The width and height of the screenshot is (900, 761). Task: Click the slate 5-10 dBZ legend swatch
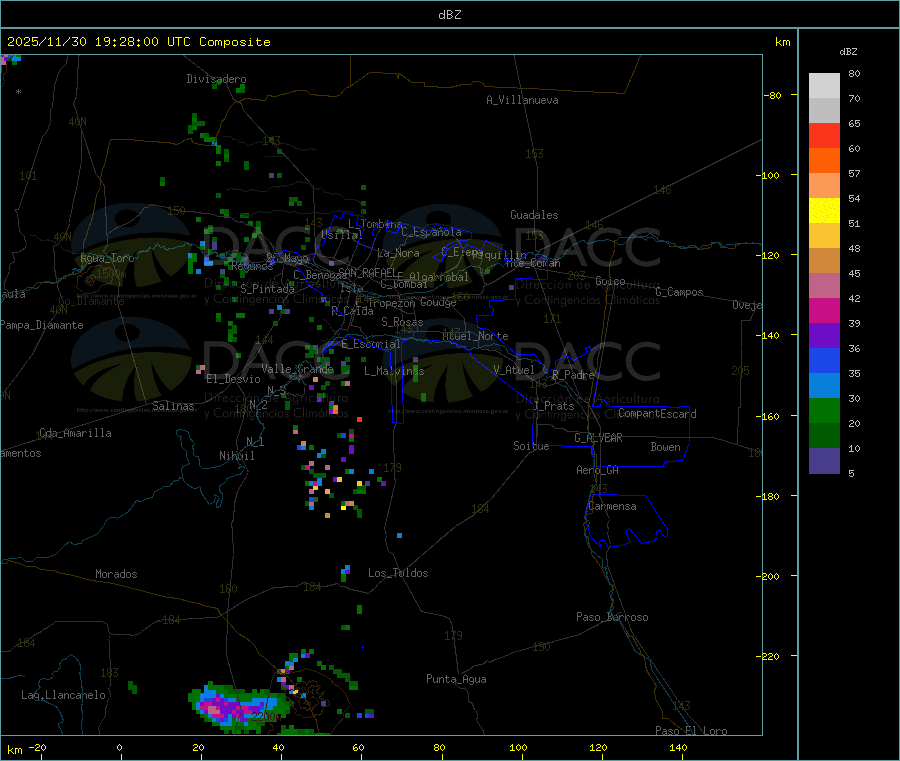coord(824,461)
